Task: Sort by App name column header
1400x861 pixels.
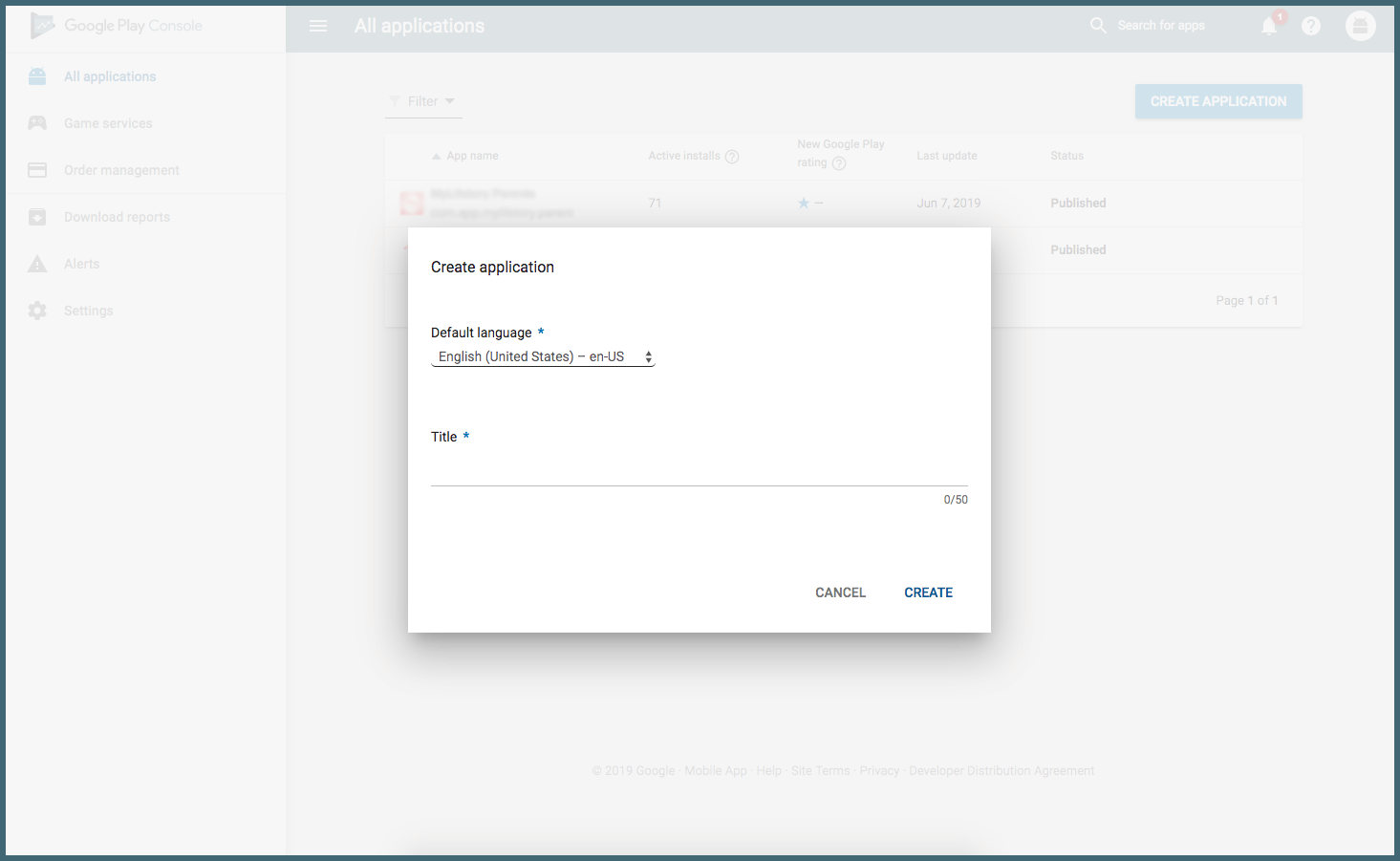Action: pyautogui.click(x=472, y=155)
